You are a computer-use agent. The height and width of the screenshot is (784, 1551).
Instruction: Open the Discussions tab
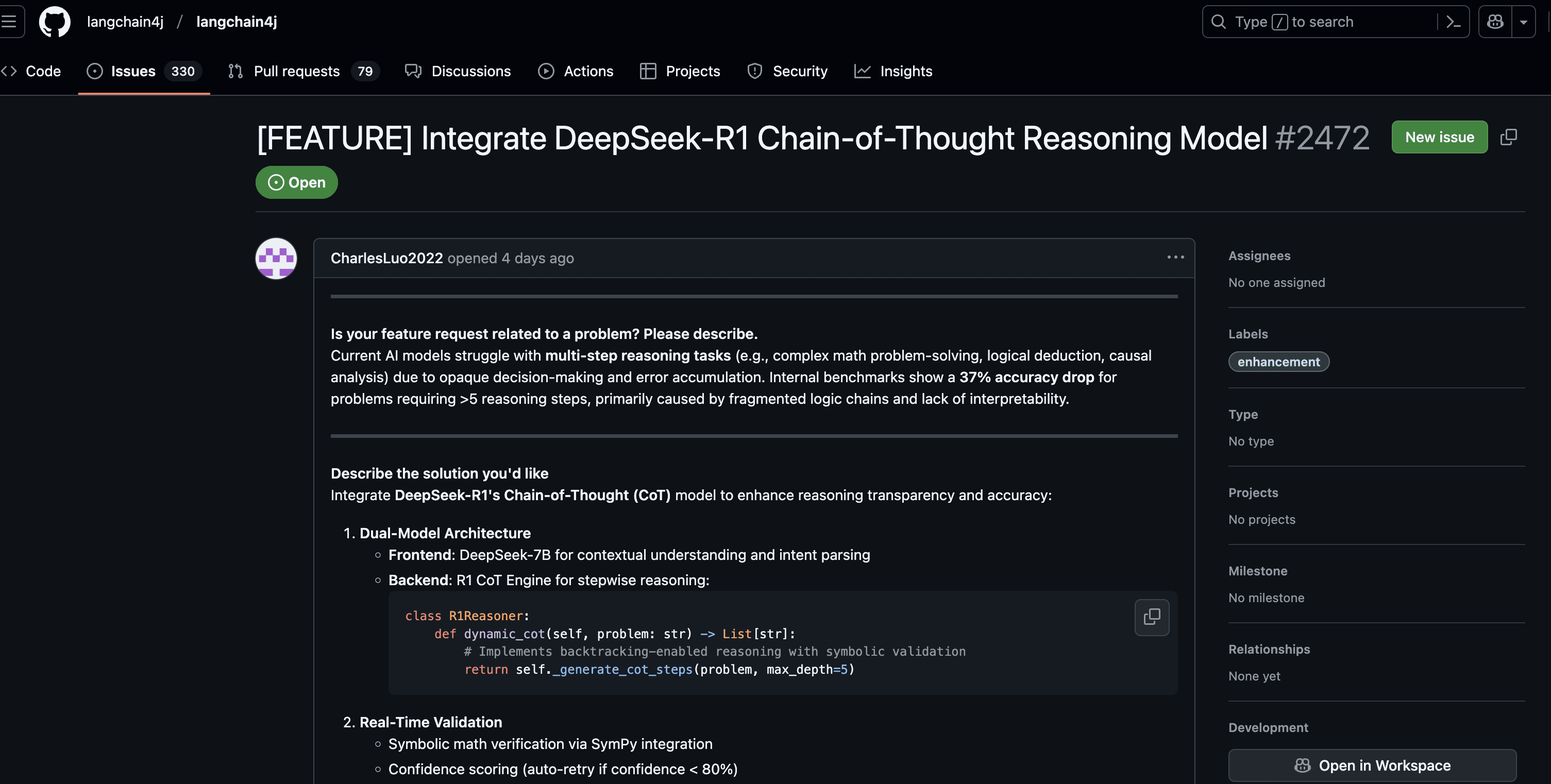pos(458,71)
